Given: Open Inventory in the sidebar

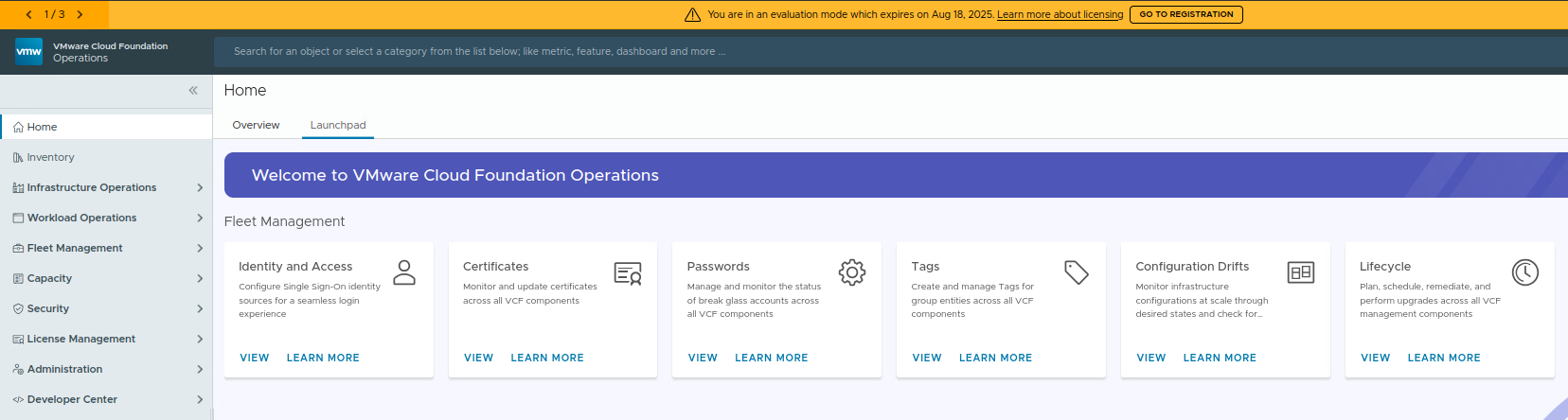Looking at the screenshot, I should point(107,157).
